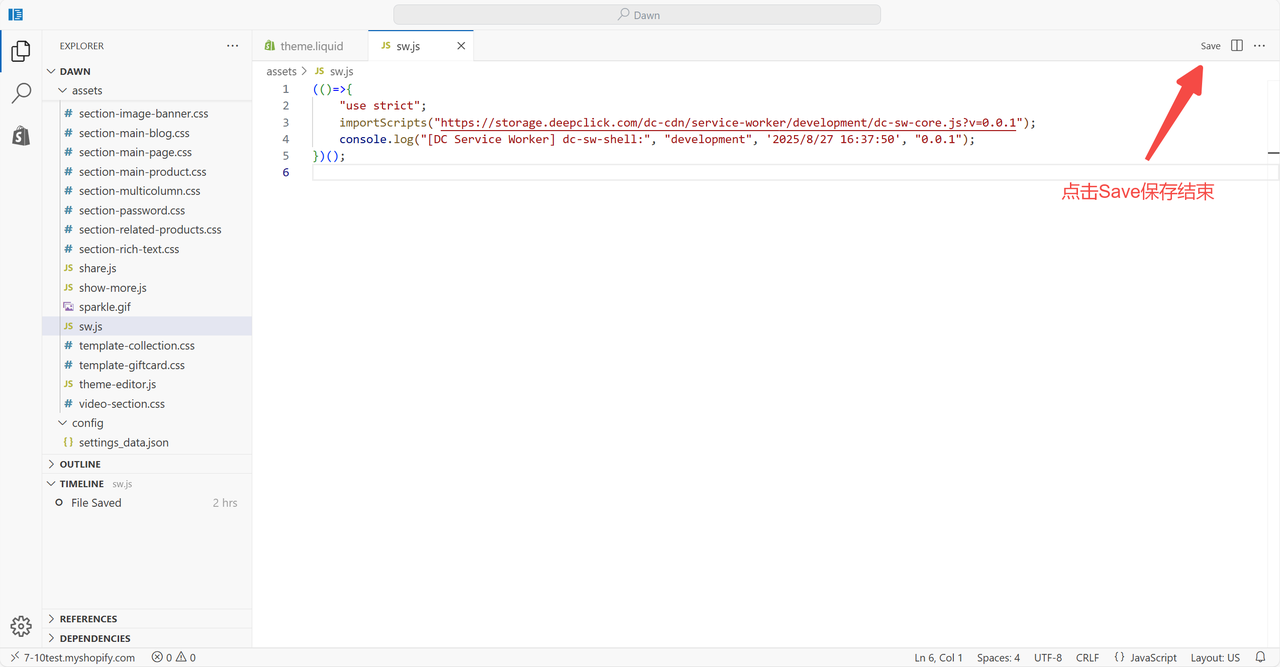Change the CRLF line ending setting
Image resolution: width=1280 pixels, height=667 pixels.
coord(1087,657)
